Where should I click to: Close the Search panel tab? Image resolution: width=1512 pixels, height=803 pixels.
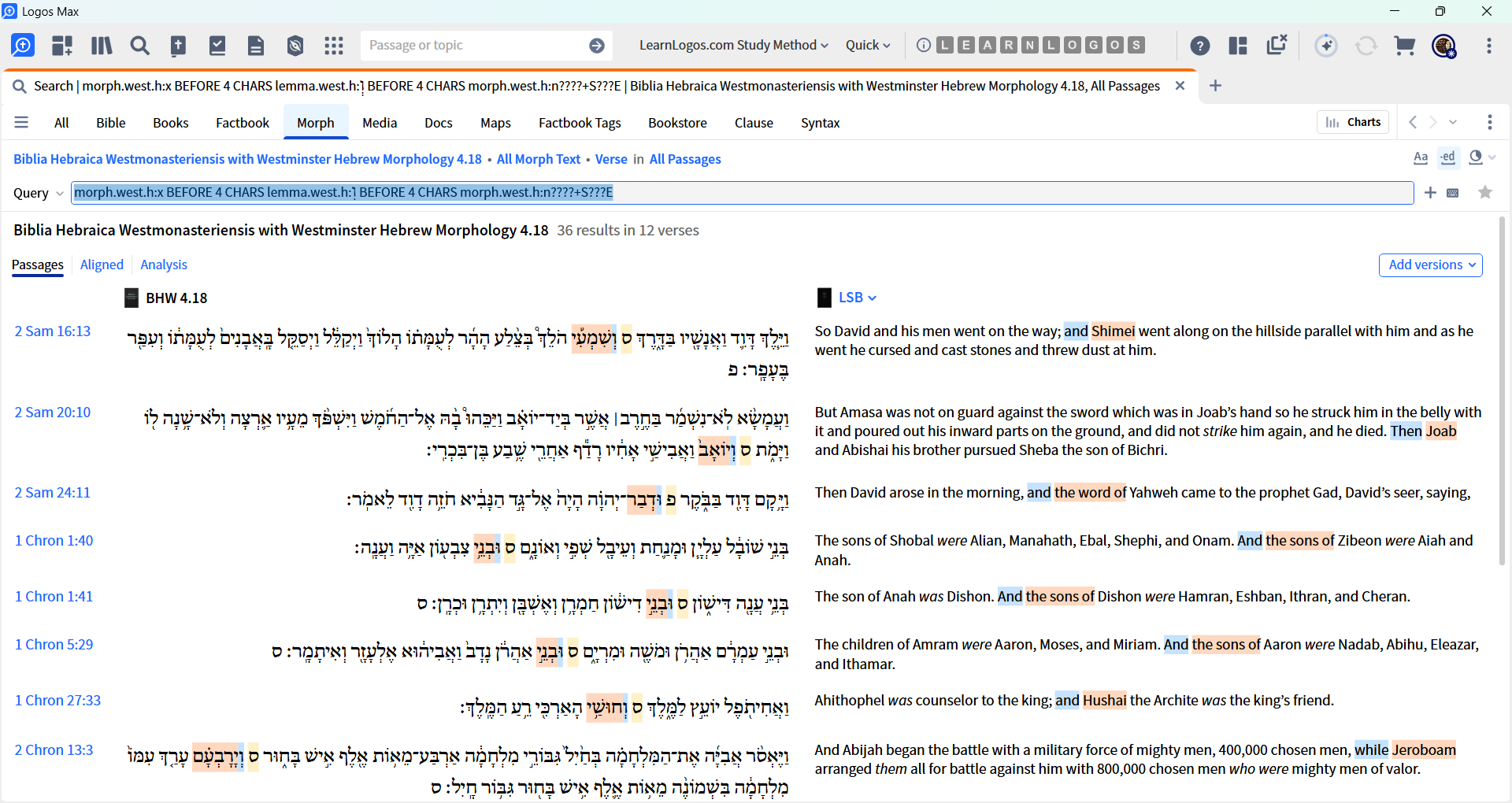point(1180,86)
